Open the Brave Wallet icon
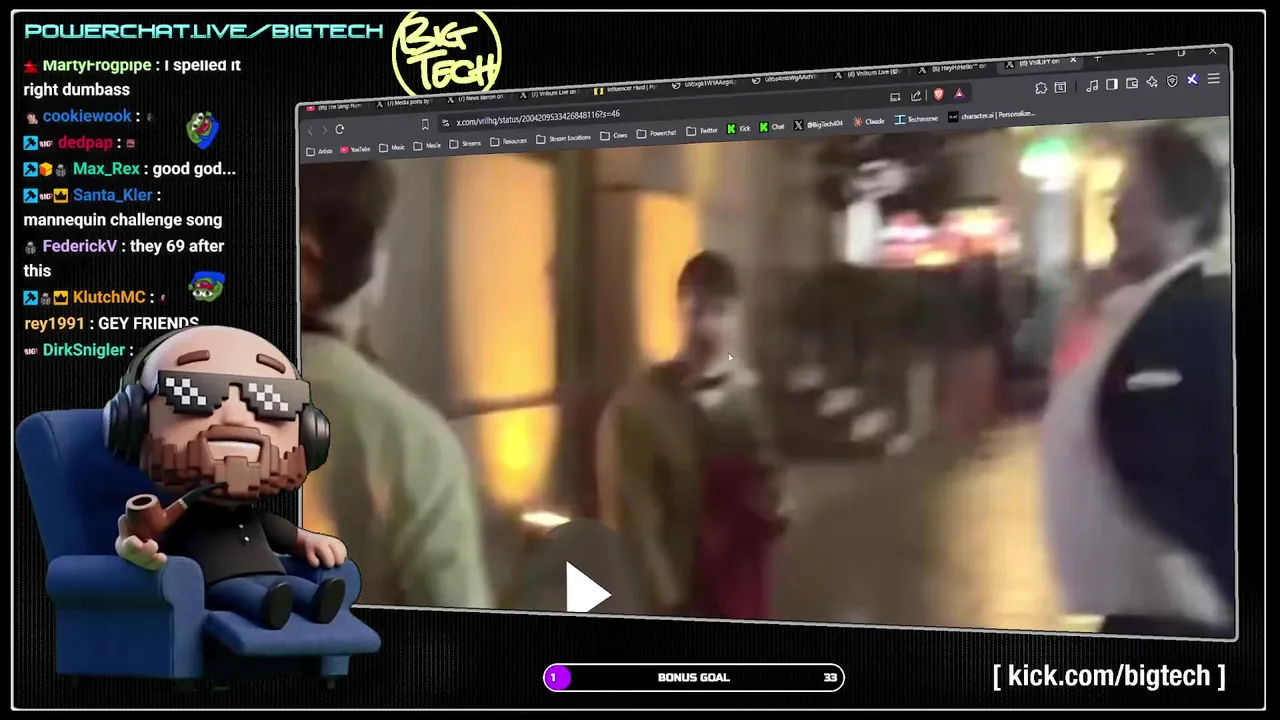Image resolution: width=1280 pixels, height=720 pixels. [1132, 83]
